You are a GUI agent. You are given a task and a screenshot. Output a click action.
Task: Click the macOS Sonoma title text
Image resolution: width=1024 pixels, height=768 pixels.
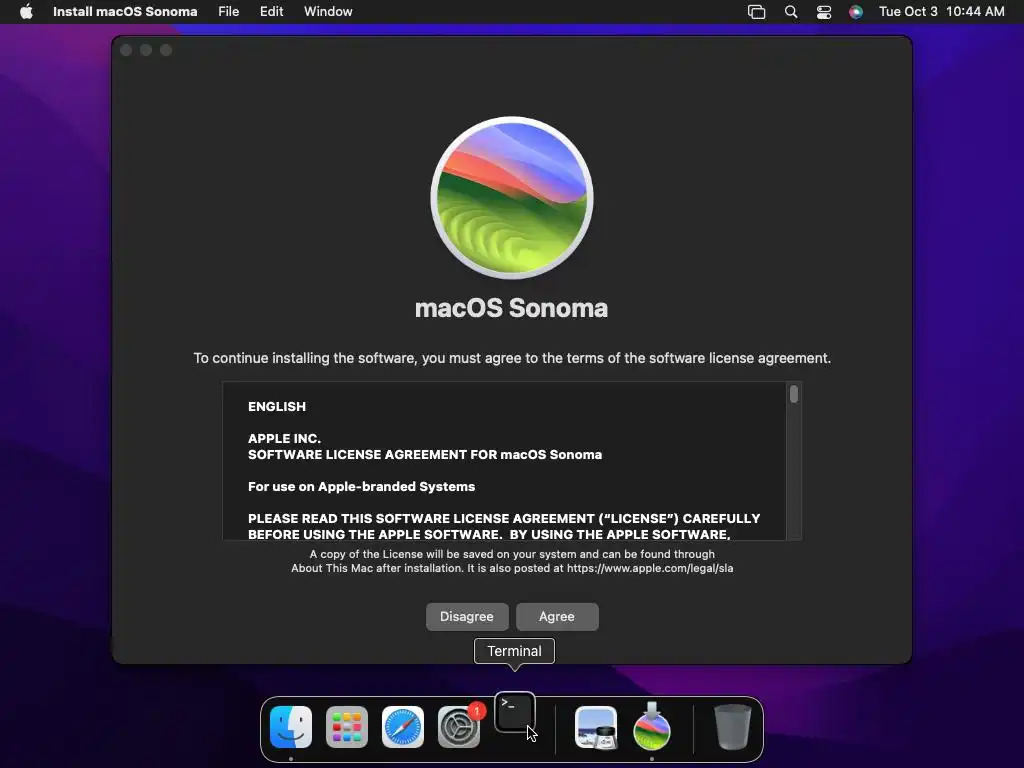511,308
